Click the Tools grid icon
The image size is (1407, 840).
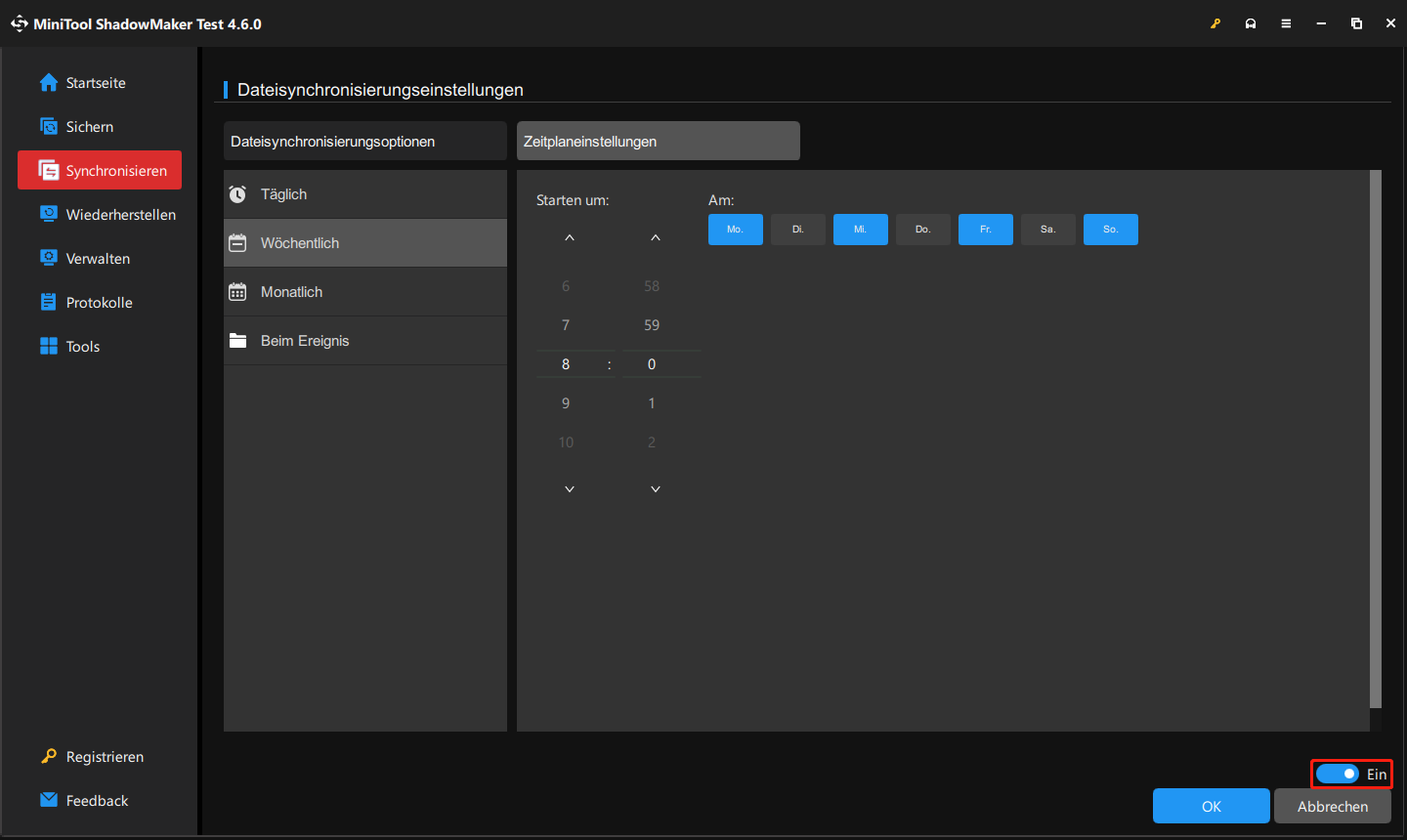coord(49,346)
